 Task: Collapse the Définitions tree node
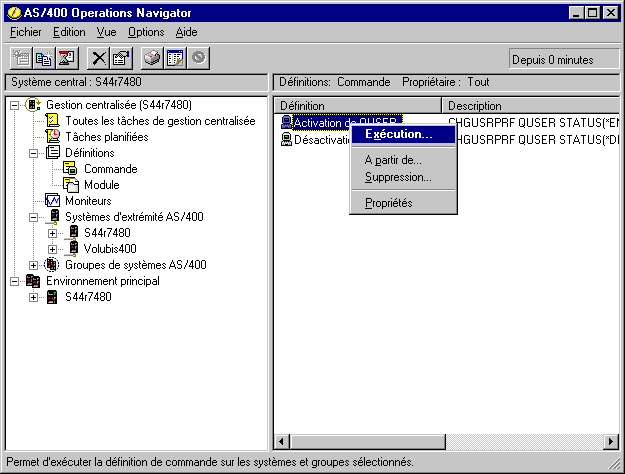tap(33, 153)
